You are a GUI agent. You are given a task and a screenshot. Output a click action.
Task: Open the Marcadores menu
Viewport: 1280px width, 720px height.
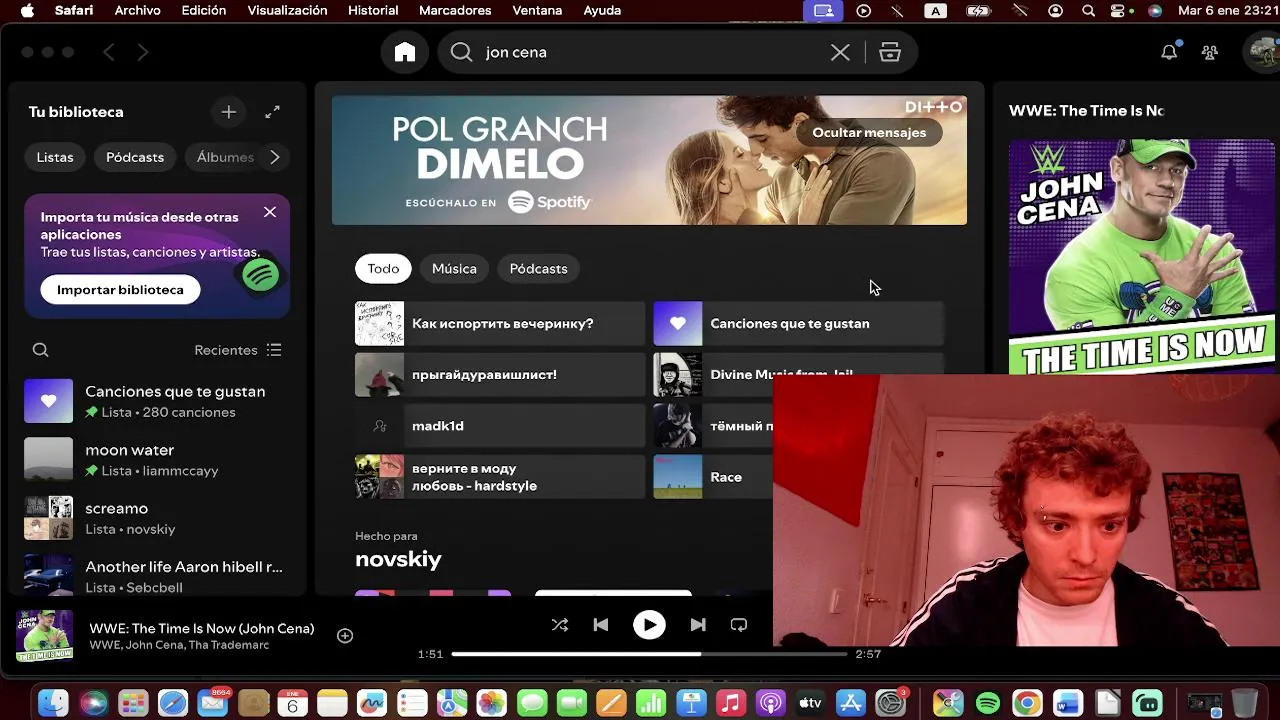point(455,10)
